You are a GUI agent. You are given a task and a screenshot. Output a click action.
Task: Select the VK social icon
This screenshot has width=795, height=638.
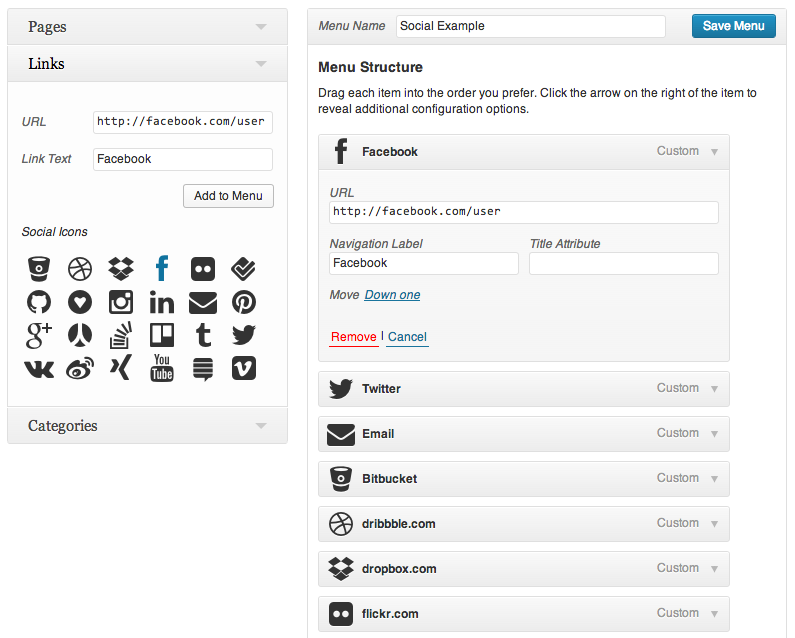(x=39, y=368)
